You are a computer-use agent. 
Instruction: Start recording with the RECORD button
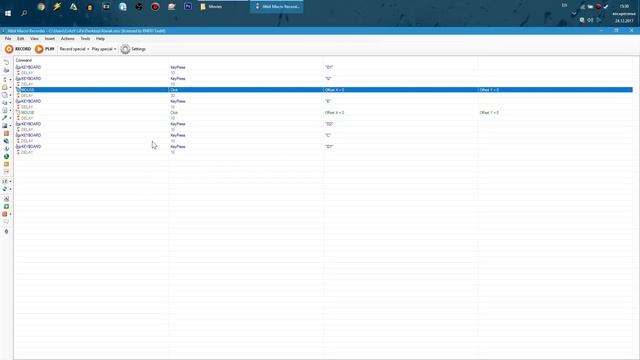click(x=18, y=49)
